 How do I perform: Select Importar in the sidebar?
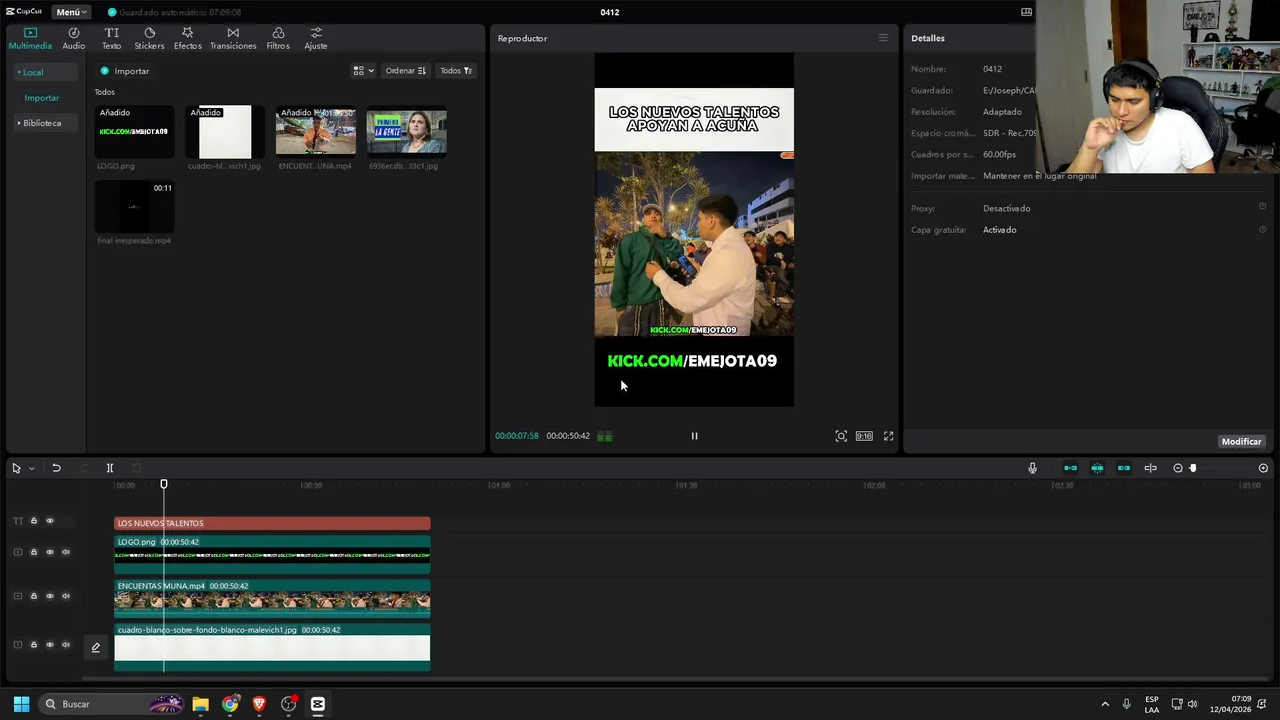pos(42,98)
